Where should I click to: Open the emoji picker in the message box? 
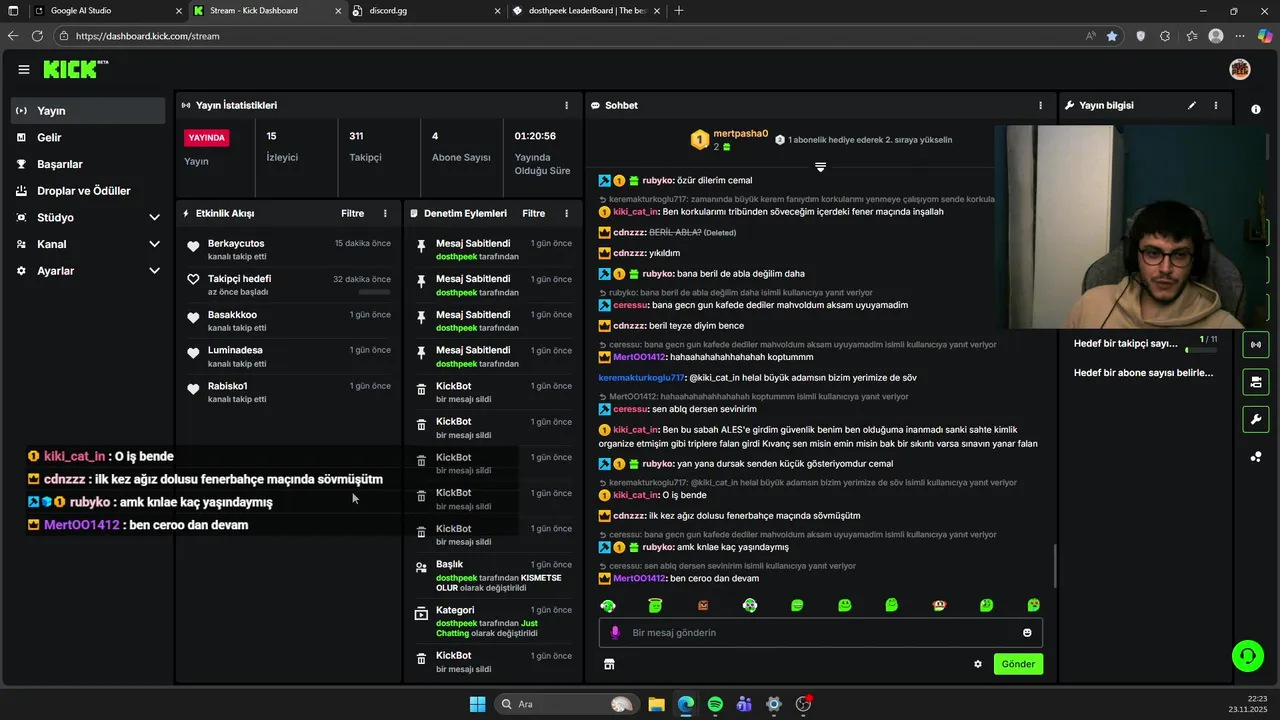pos(1027,632)
